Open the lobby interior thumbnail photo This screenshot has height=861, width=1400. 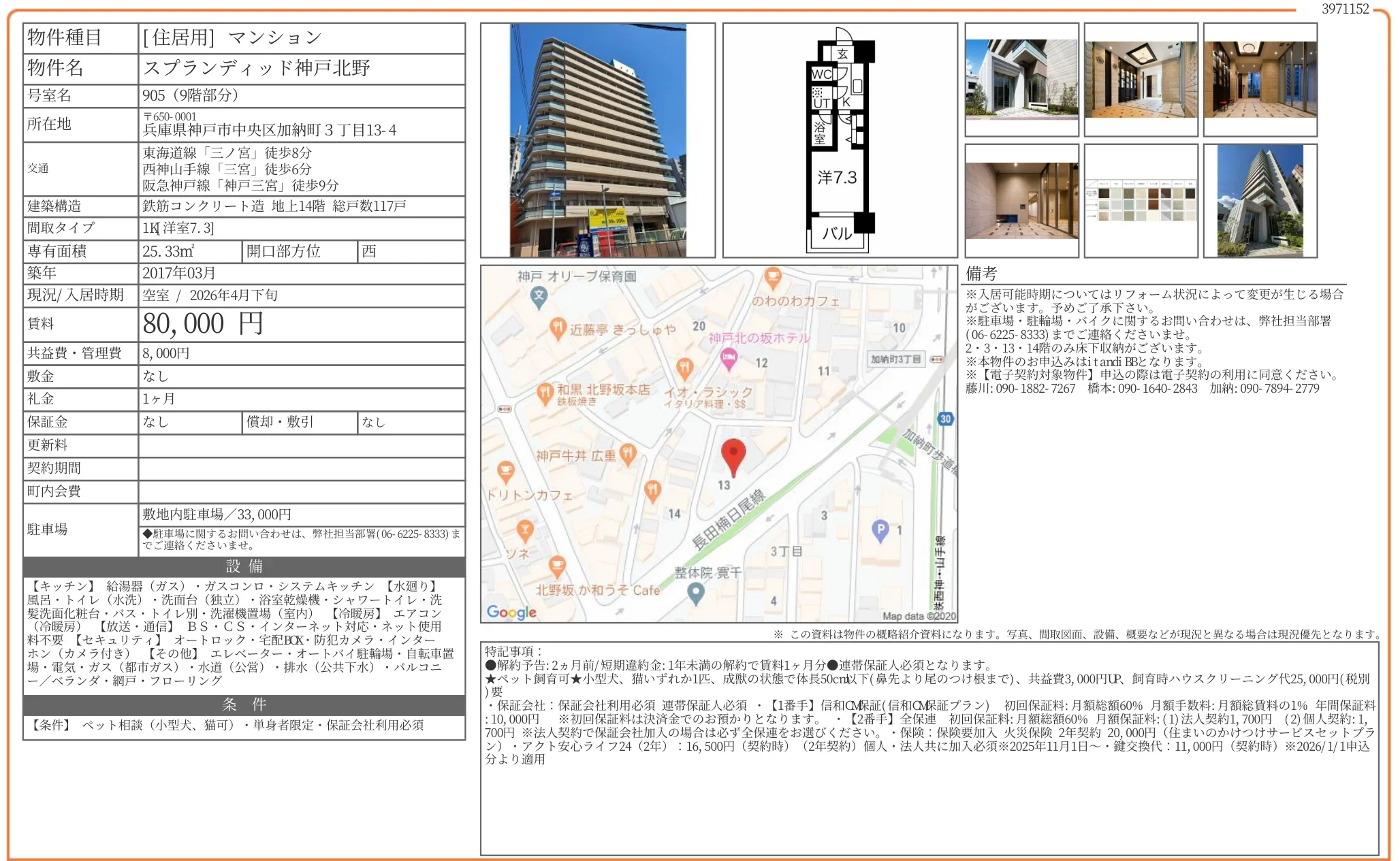coord(1141,79)
